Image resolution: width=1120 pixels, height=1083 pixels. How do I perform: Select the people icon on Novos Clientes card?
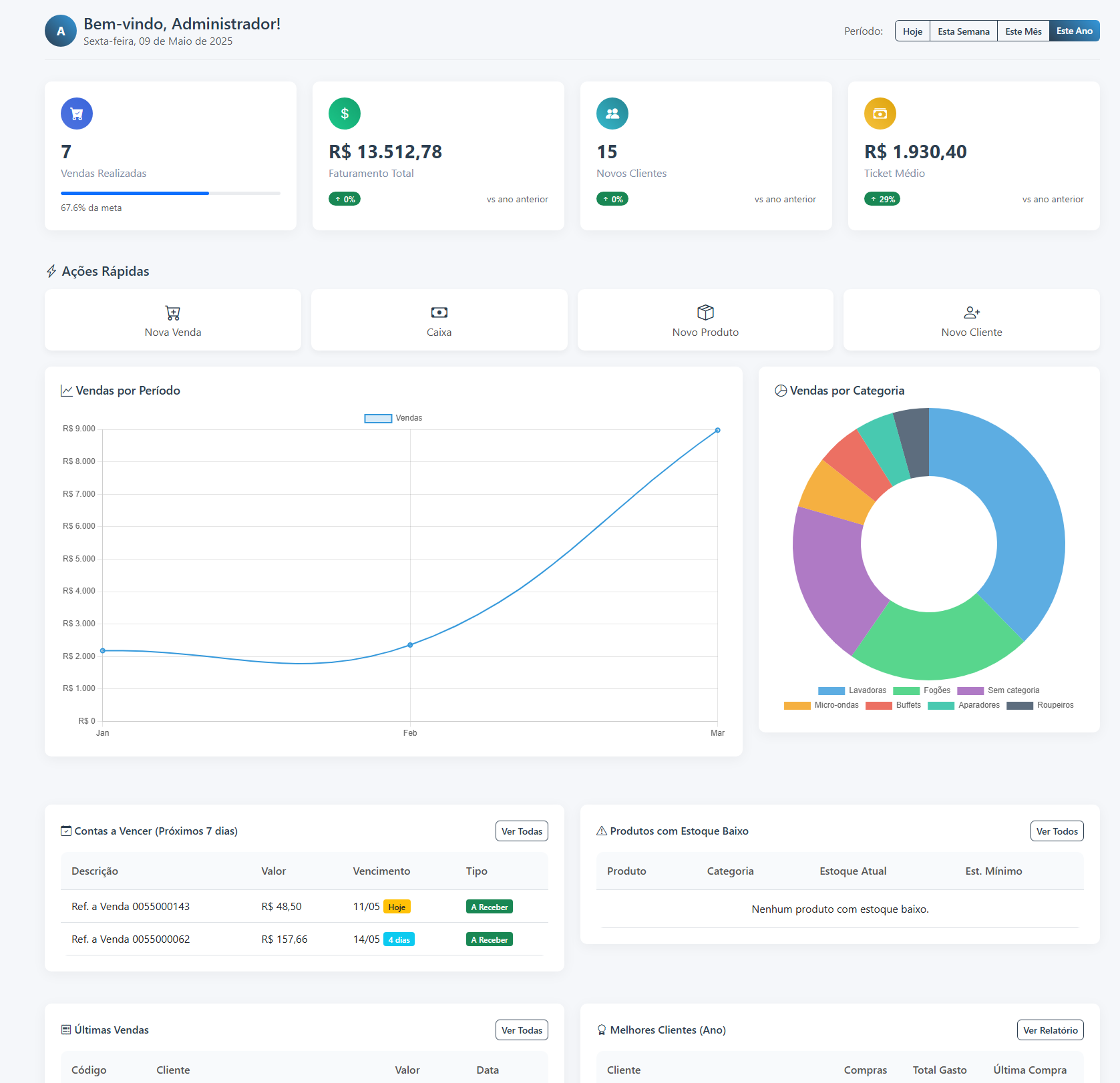click(612, 114)
